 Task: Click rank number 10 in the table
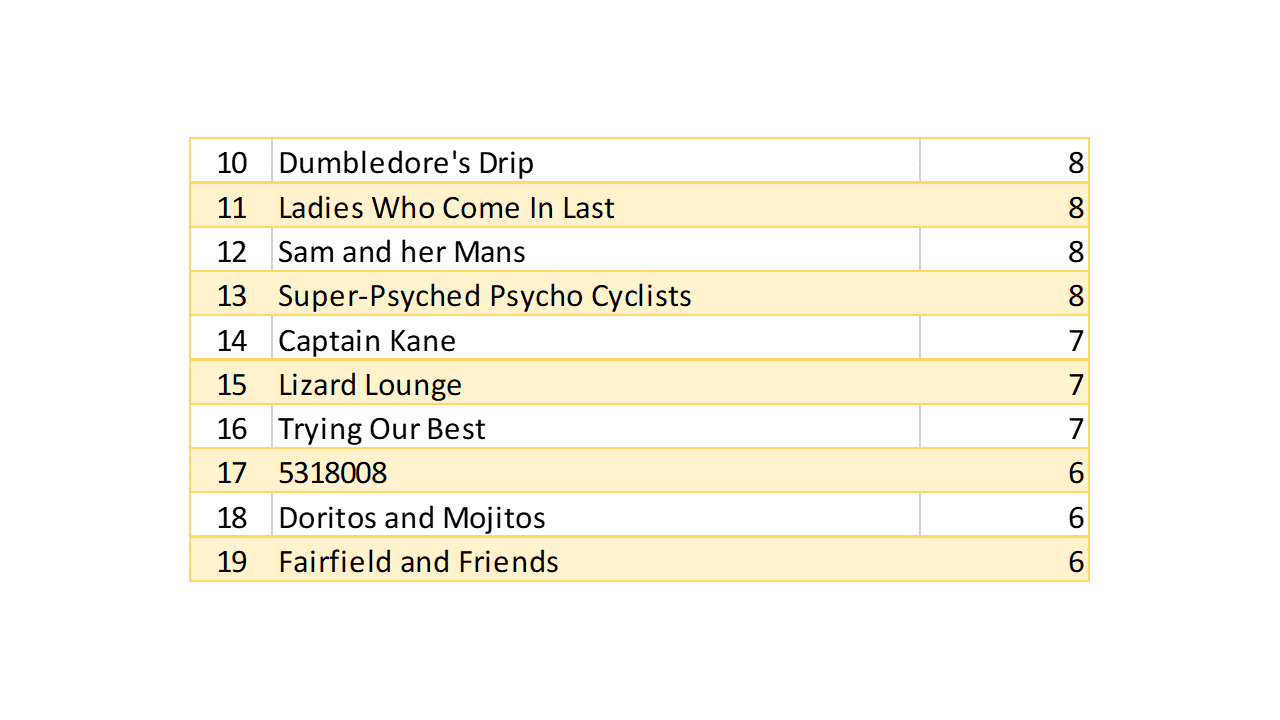coord(231,163)
